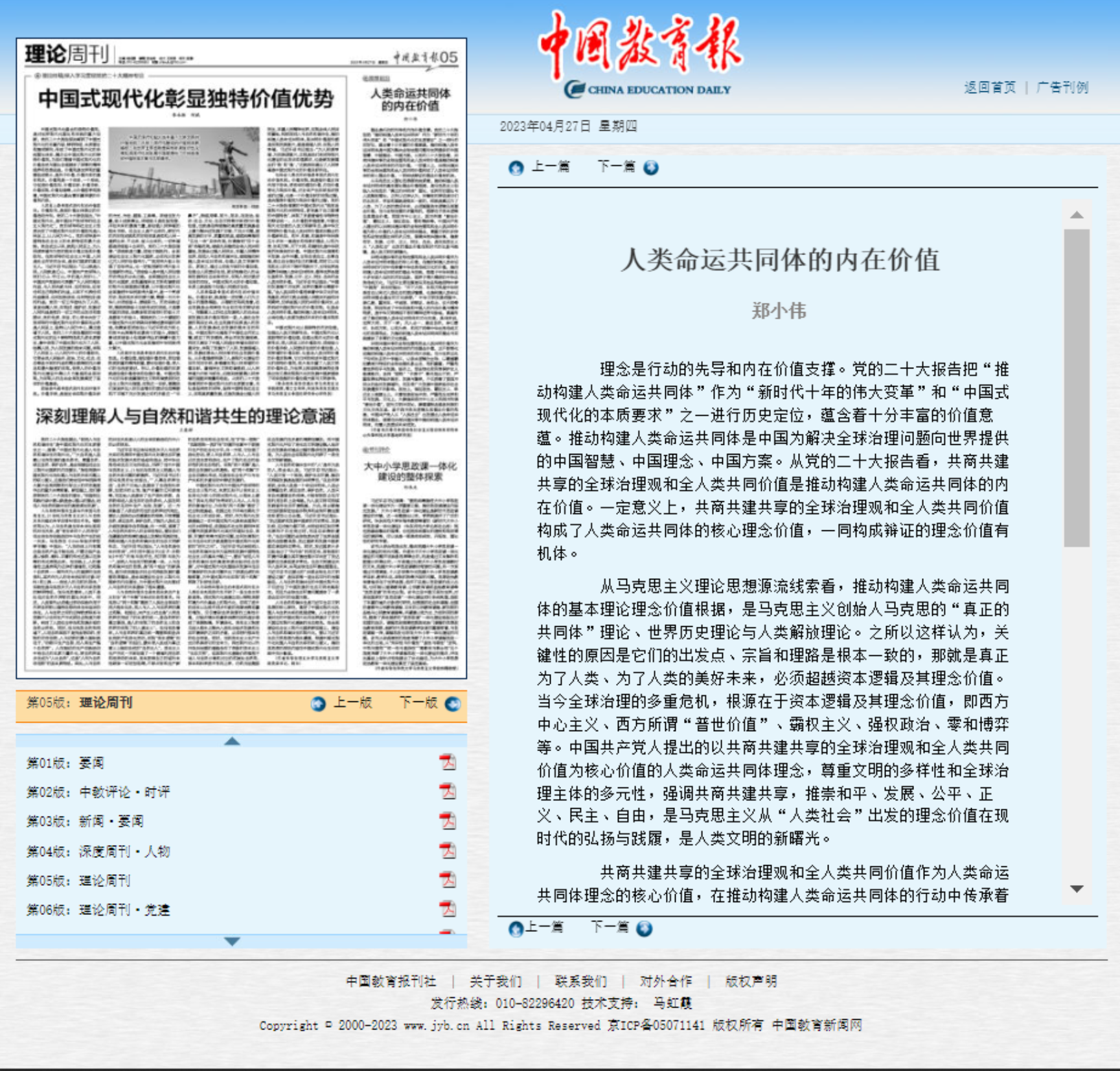Click footer link 对外合作
This screenshot has height=1071, width=1120.
[x=666, y=982]
